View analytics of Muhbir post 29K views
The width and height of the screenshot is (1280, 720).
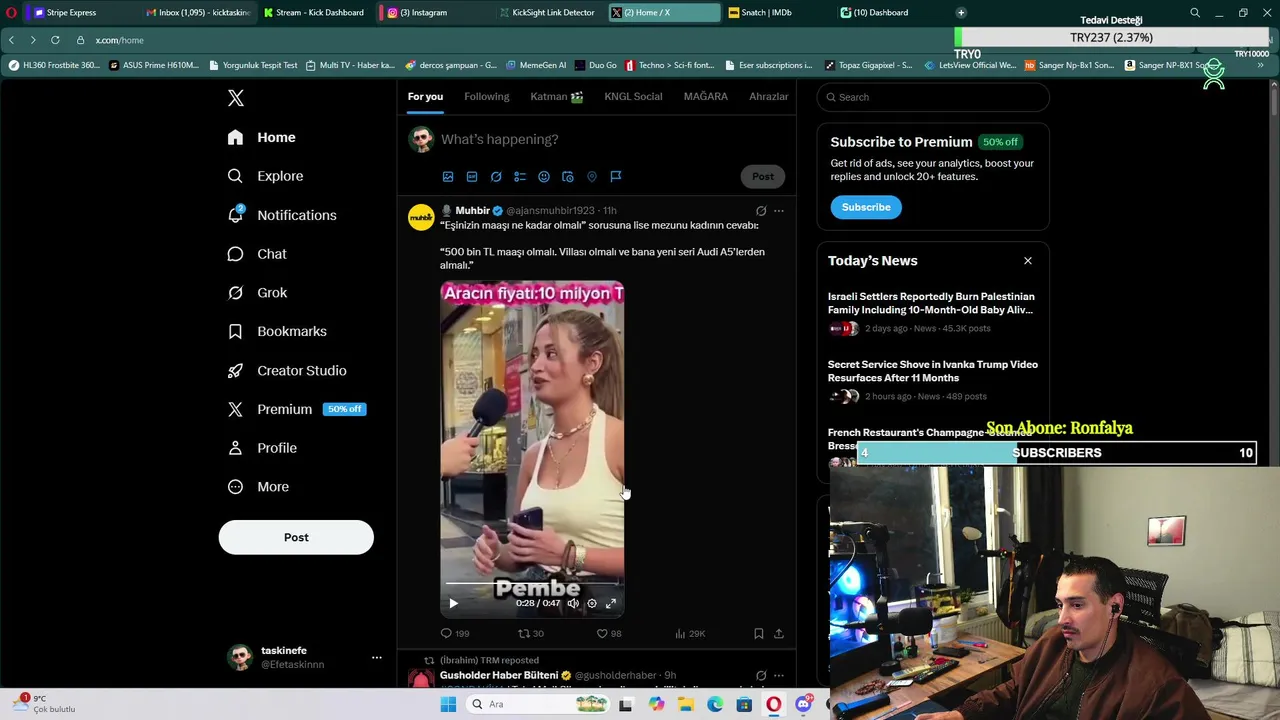(690, 633)
